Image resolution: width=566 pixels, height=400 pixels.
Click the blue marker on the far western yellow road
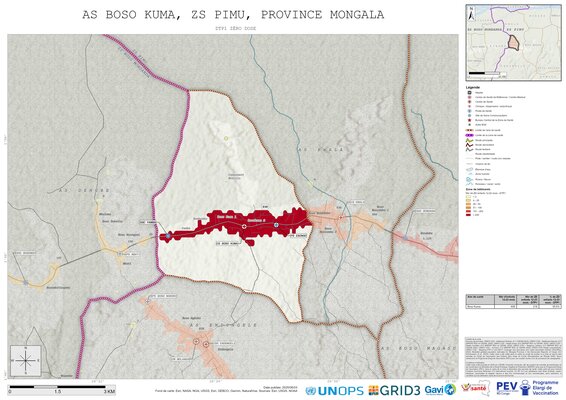[x=26, y=283]
